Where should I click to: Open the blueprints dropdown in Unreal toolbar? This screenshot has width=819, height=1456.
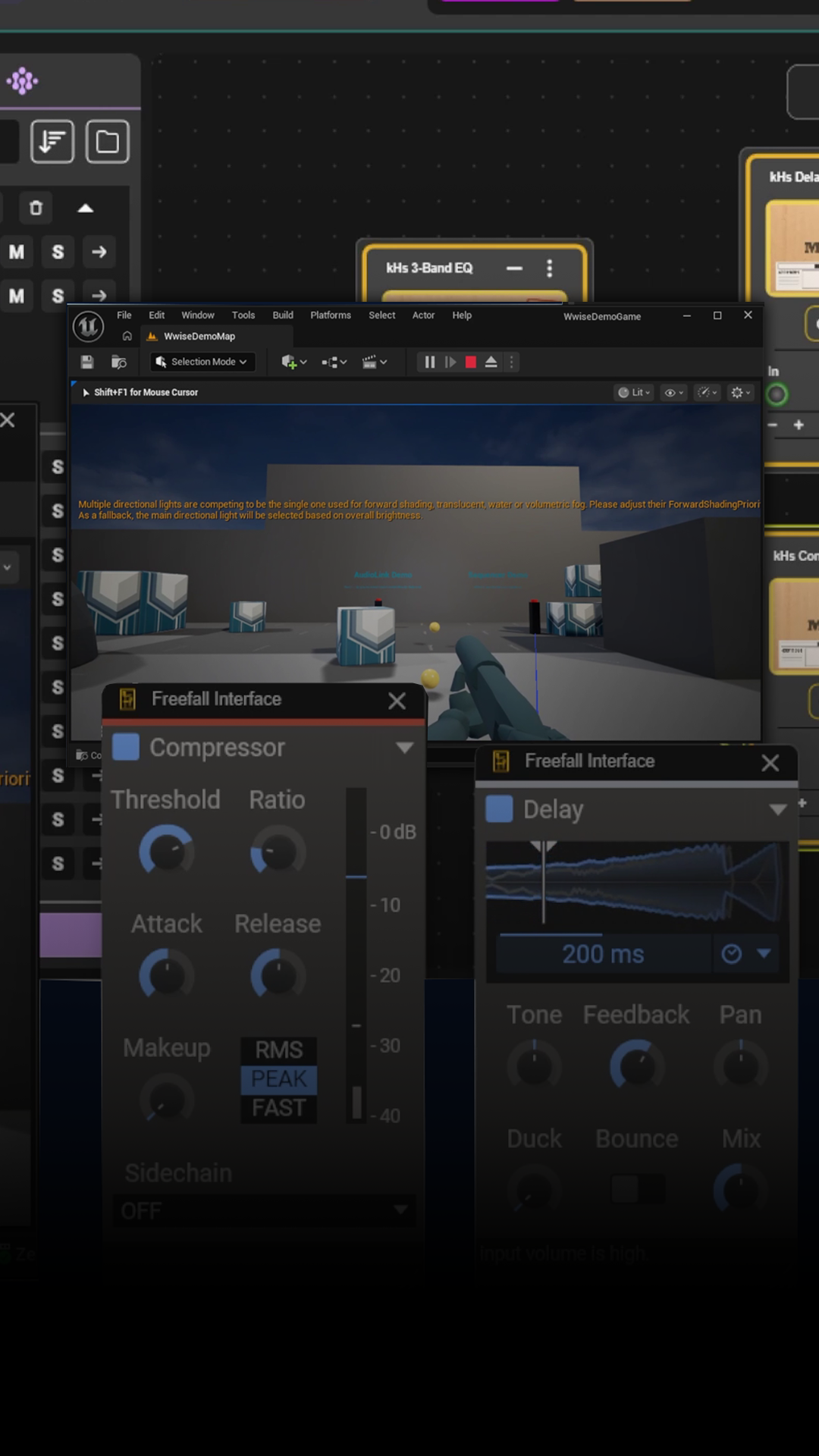point(334,362)
